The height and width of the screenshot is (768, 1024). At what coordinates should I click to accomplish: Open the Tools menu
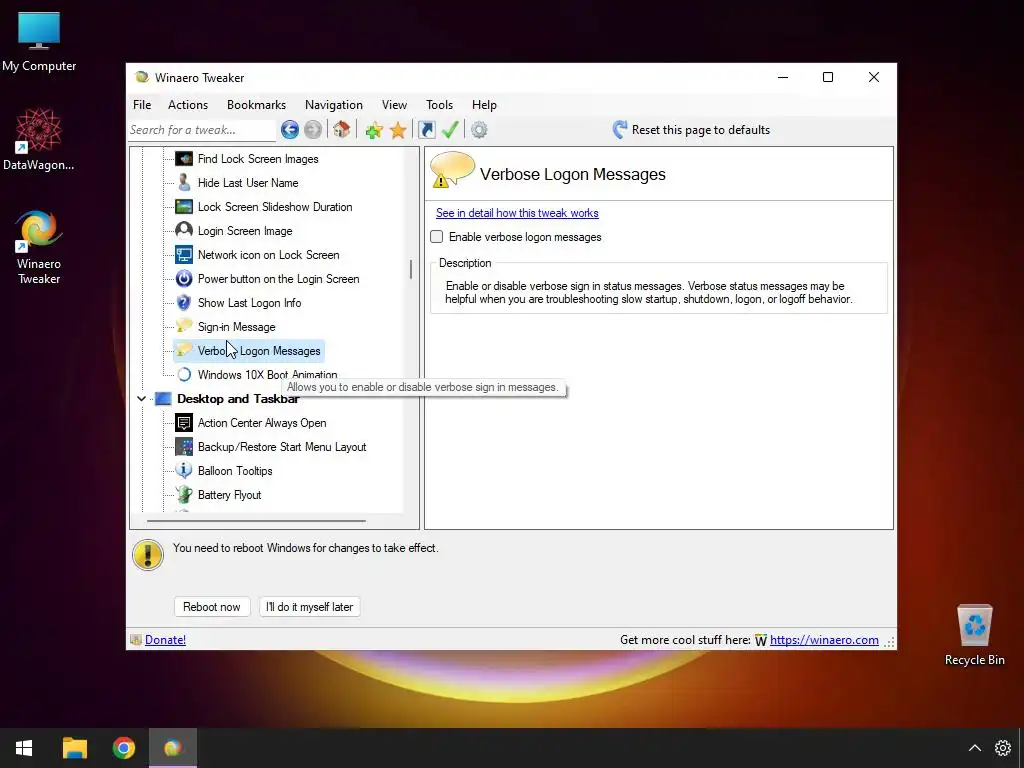439,104
